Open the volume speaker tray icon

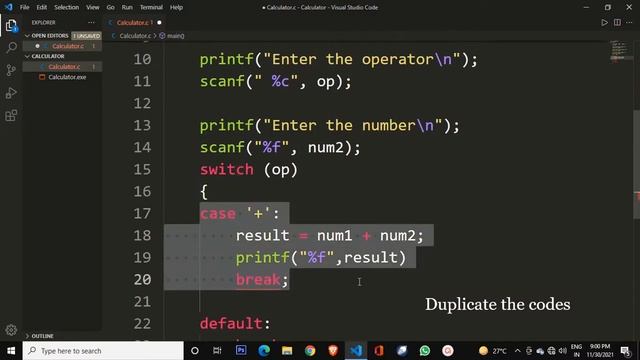click(x=563, y=351)
